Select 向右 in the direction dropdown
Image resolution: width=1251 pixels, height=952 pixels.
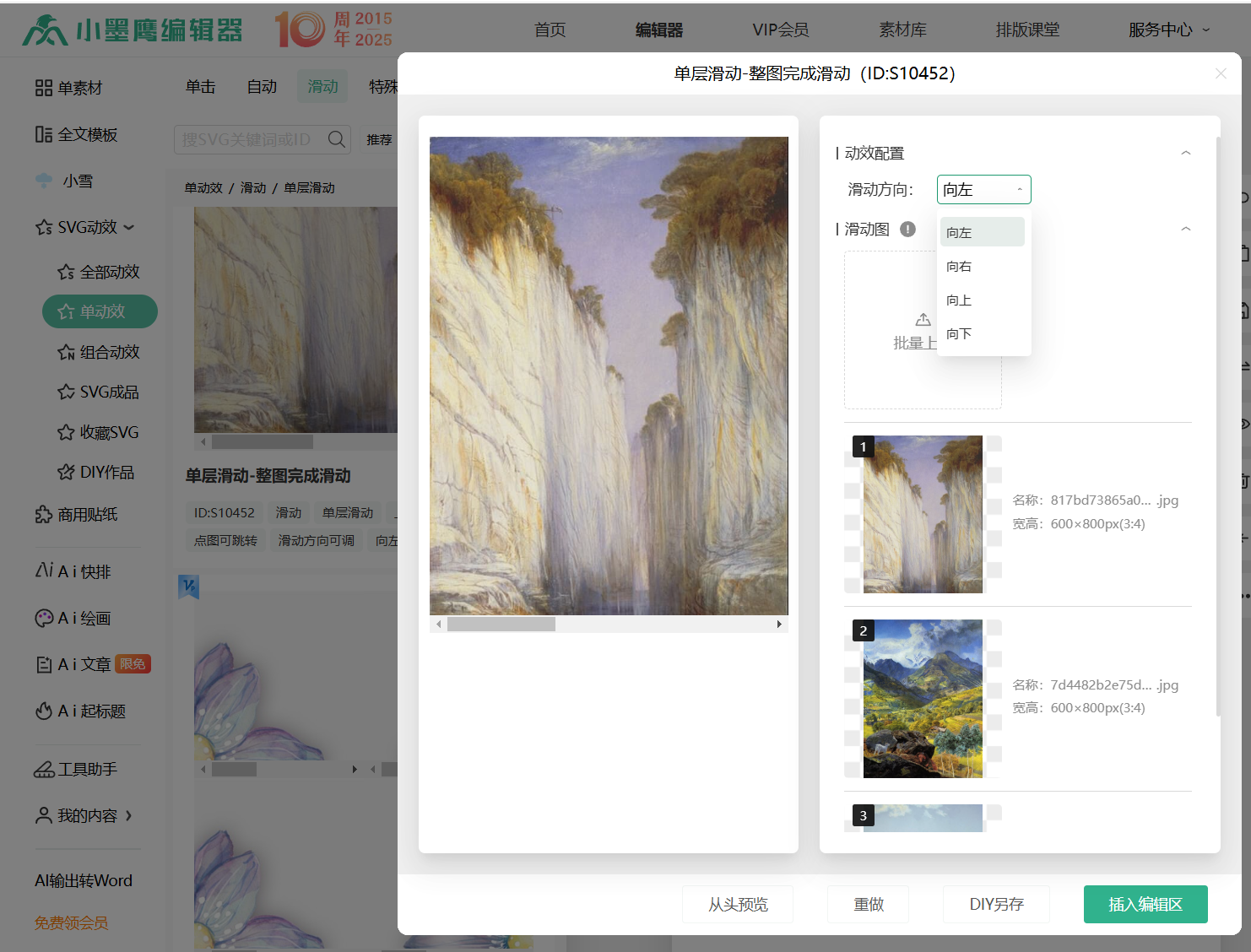pos(959,267)
